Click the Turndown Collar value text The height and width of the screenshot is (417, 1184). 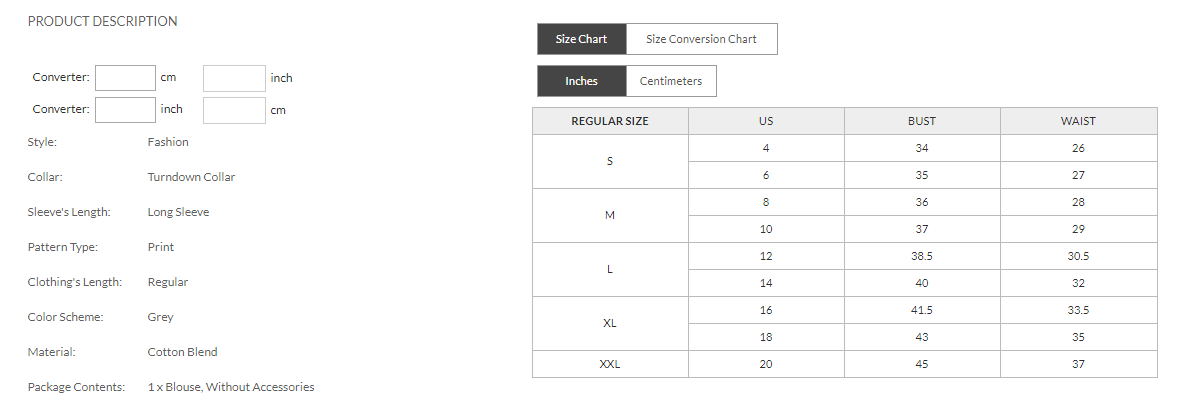pyautogui.click(x=191, y=177)
